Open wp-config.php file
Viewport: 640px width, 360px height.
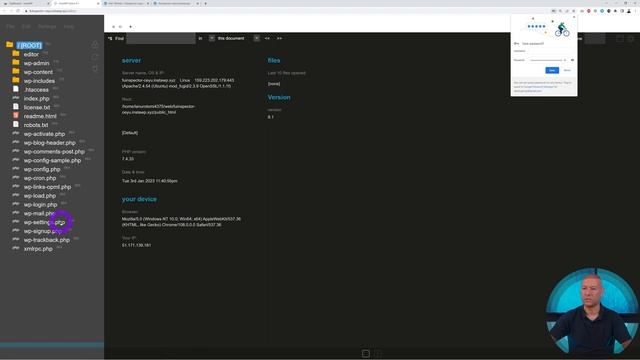point(42,169)
